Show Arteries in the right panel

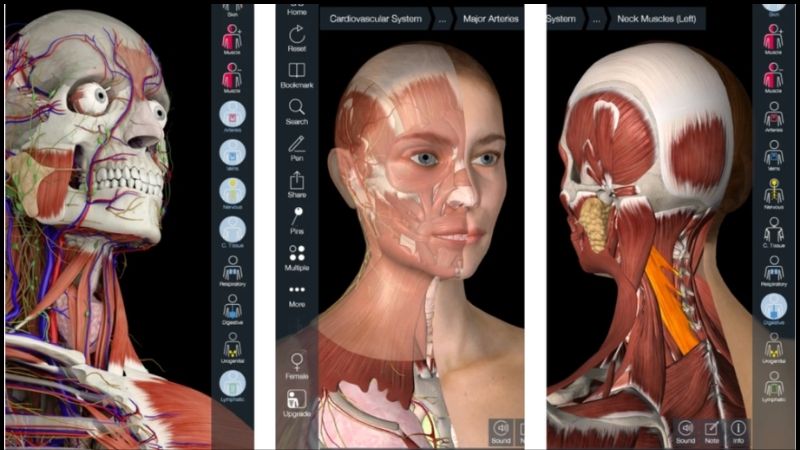coord(773,116)
